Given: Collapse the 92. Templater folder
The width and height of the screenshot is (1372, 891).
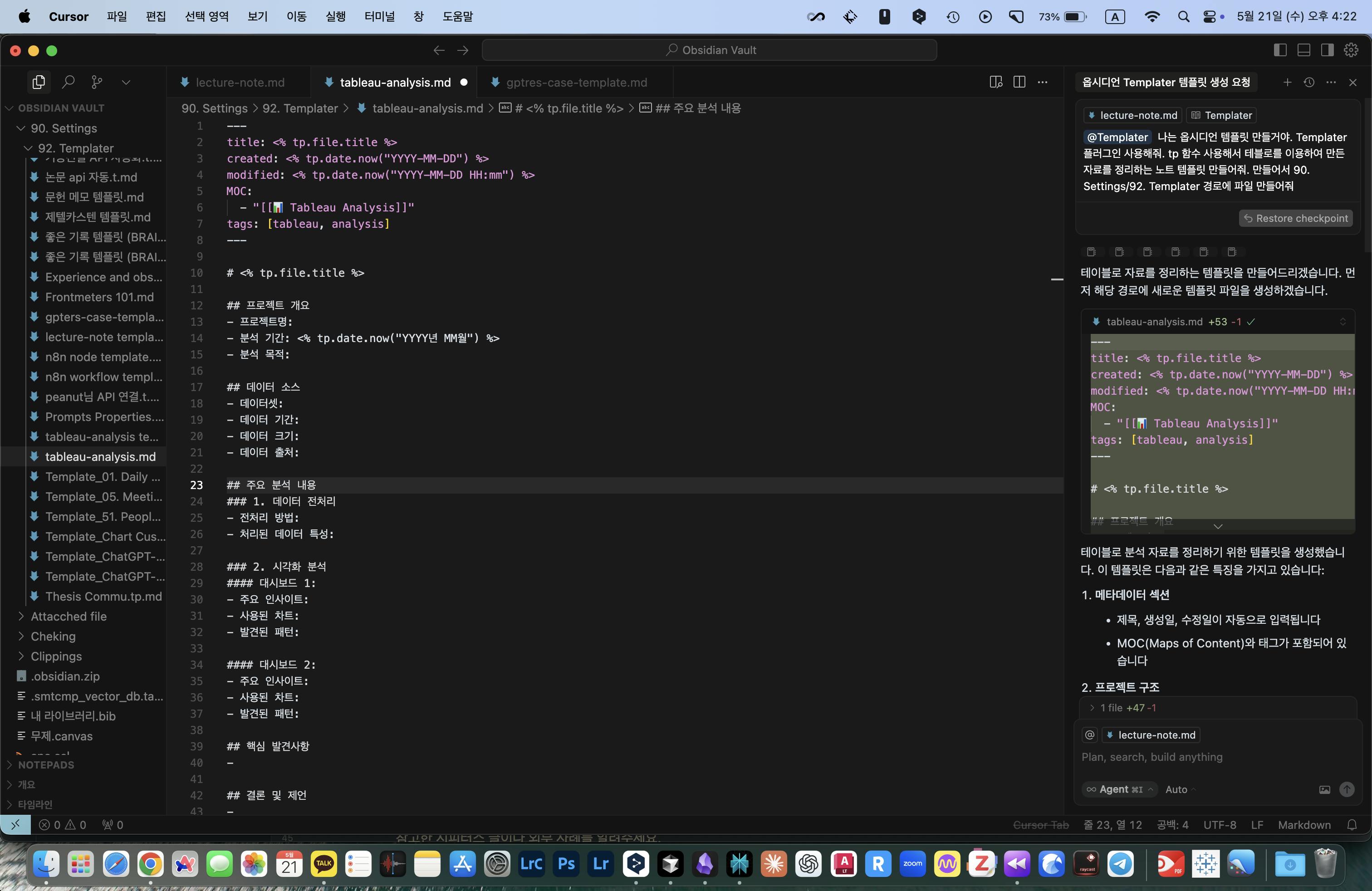Looking at the screenshot, I should (x=75, y=148).
